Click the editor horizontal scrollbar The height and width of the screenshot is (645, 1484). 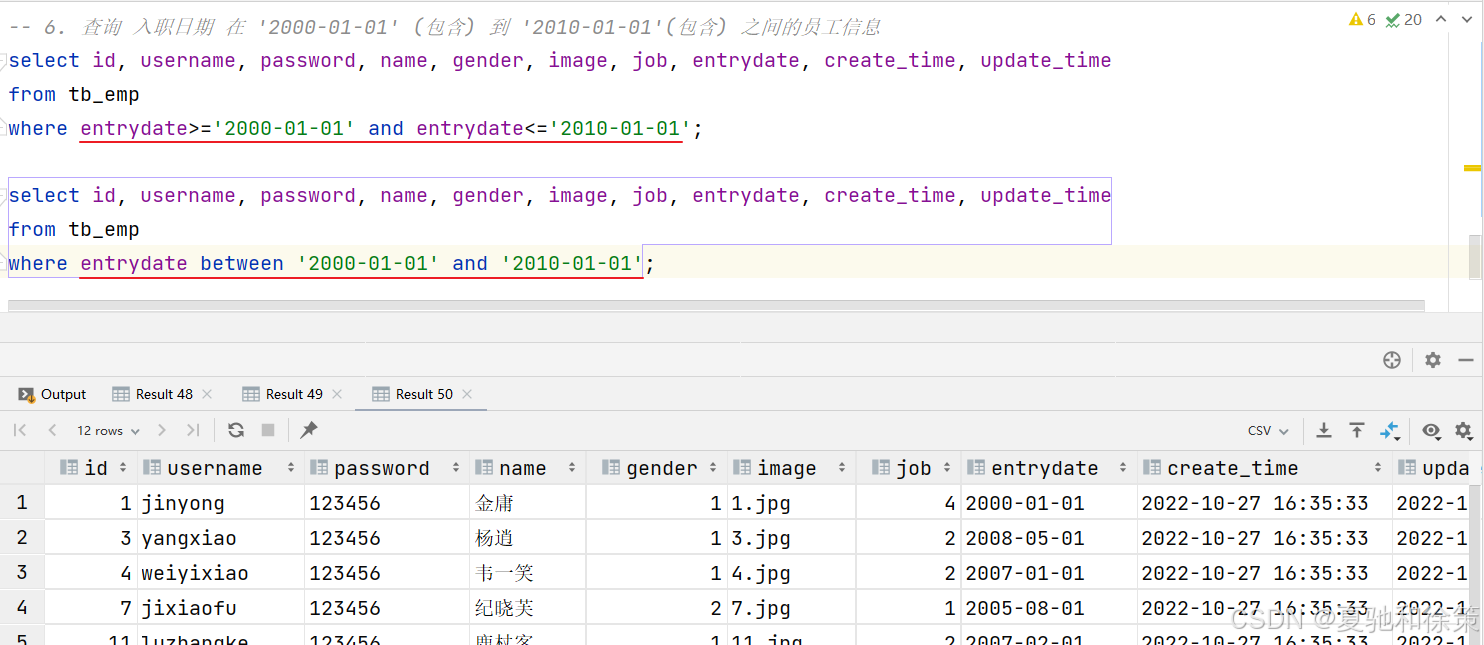point(716,304)
